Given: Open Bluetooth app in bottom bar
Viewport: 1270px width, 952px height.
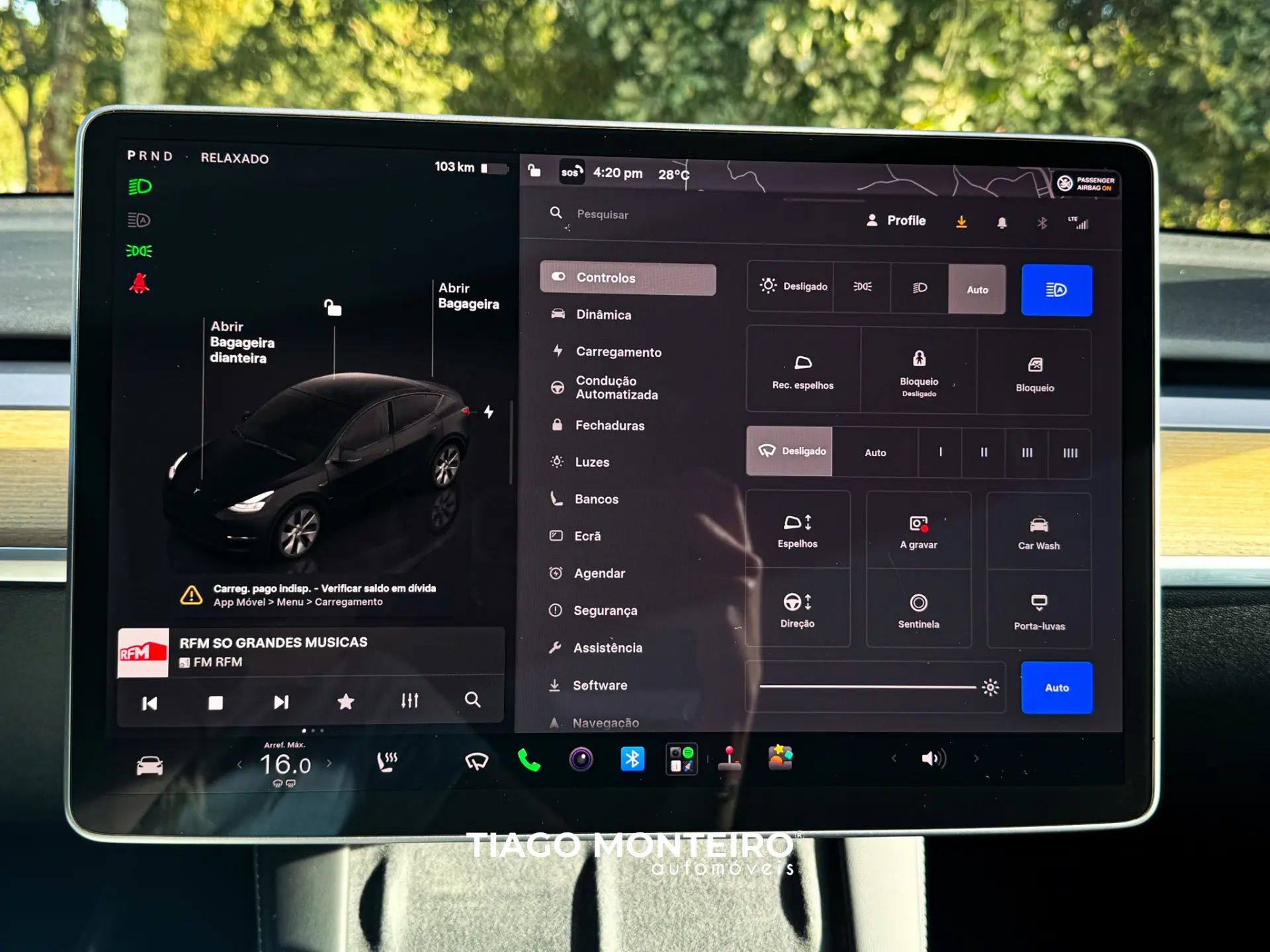Looking at the screenshot, I should click(632, 759).
